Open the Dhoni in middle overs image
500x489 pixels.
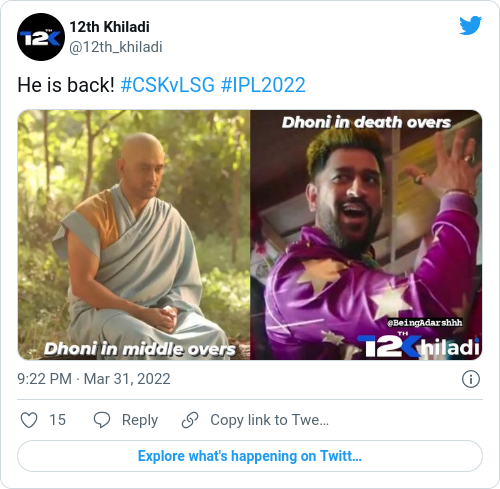134,235
